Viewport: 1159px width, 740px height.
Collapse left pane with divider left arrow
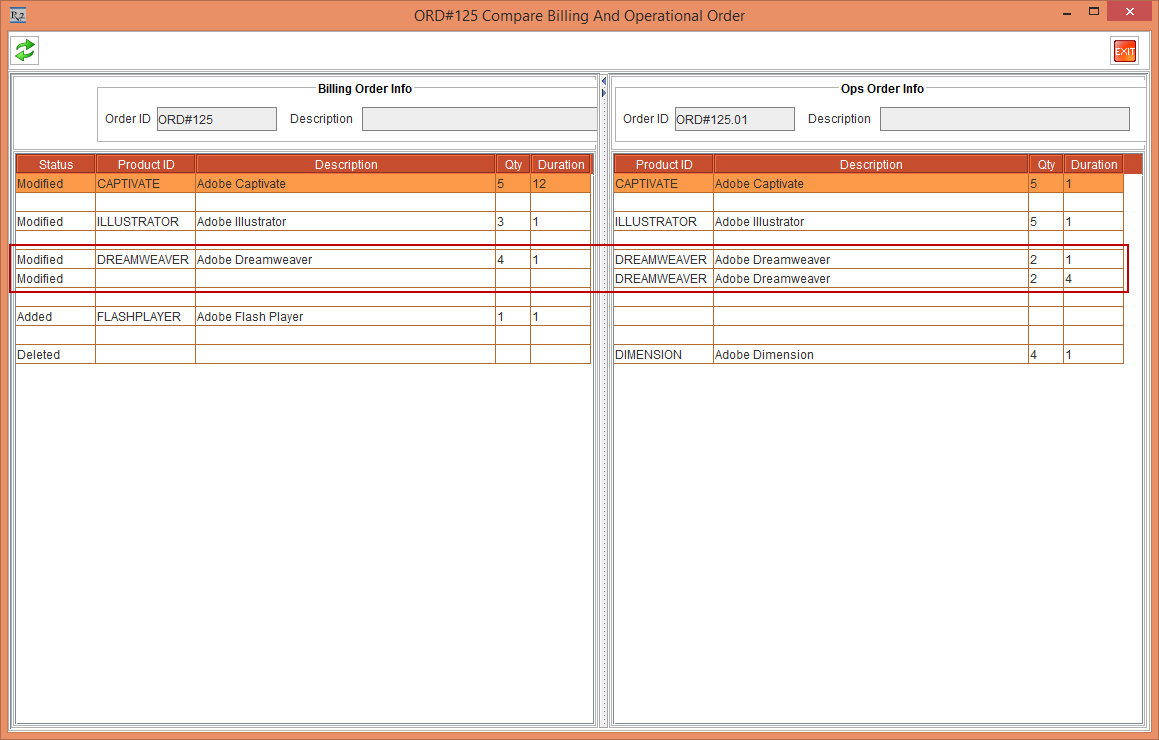pos(604,81)
